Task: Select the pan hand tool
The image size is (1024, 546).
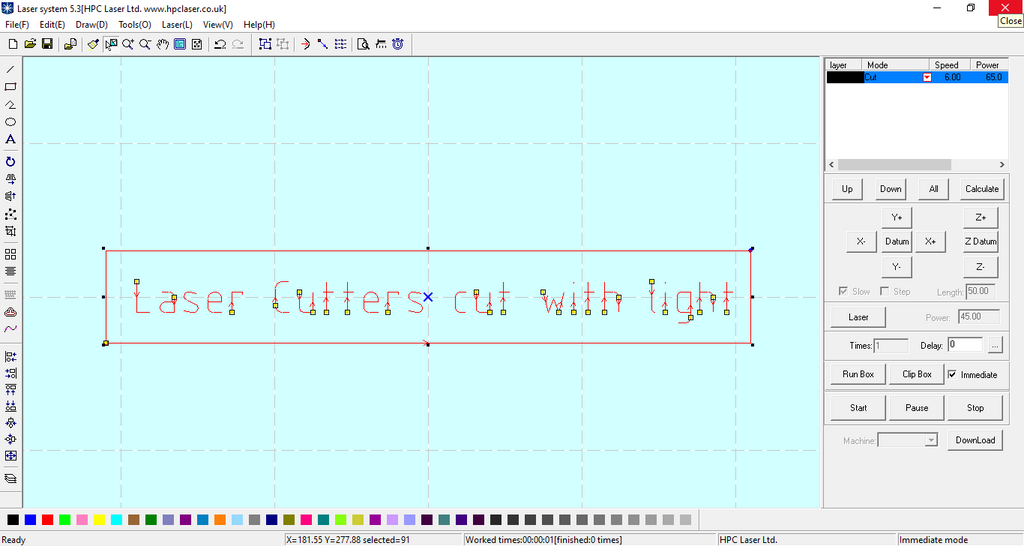Action: (163, 44)
